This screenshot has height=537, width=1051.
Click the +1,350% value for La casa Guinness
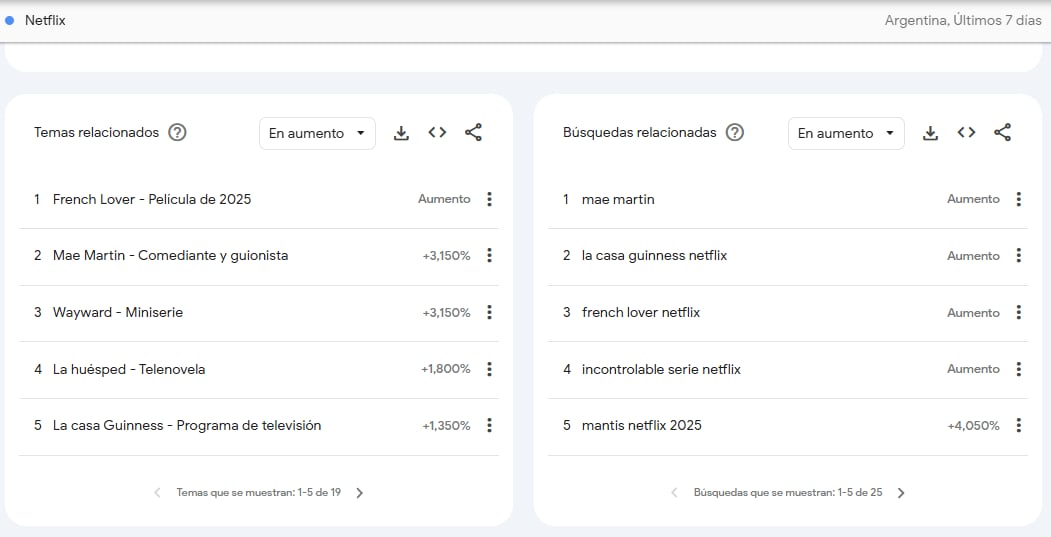click(x=446, y=426)
